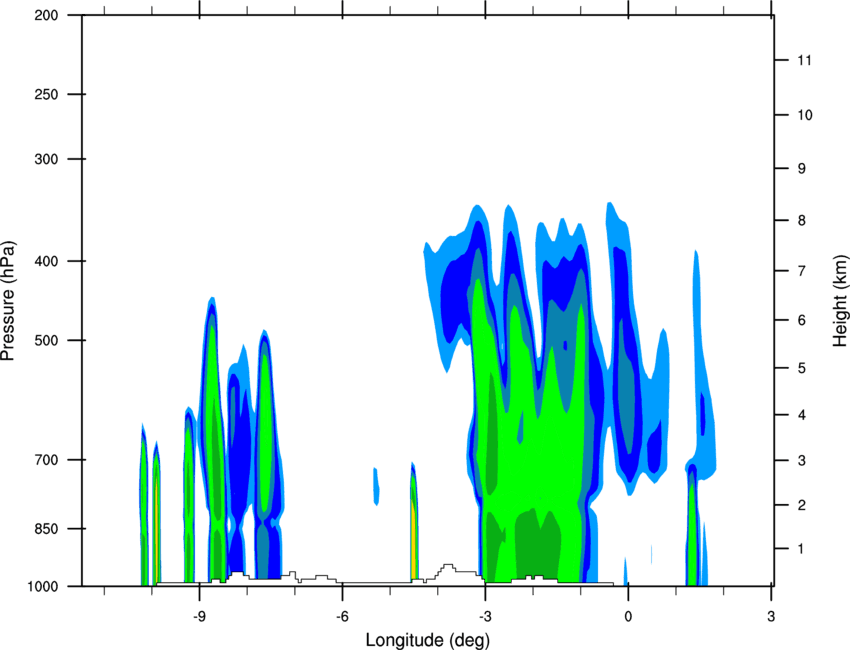Click the 7 km height label
Screen dimensions: 850x650
click(x=802, y=271)
